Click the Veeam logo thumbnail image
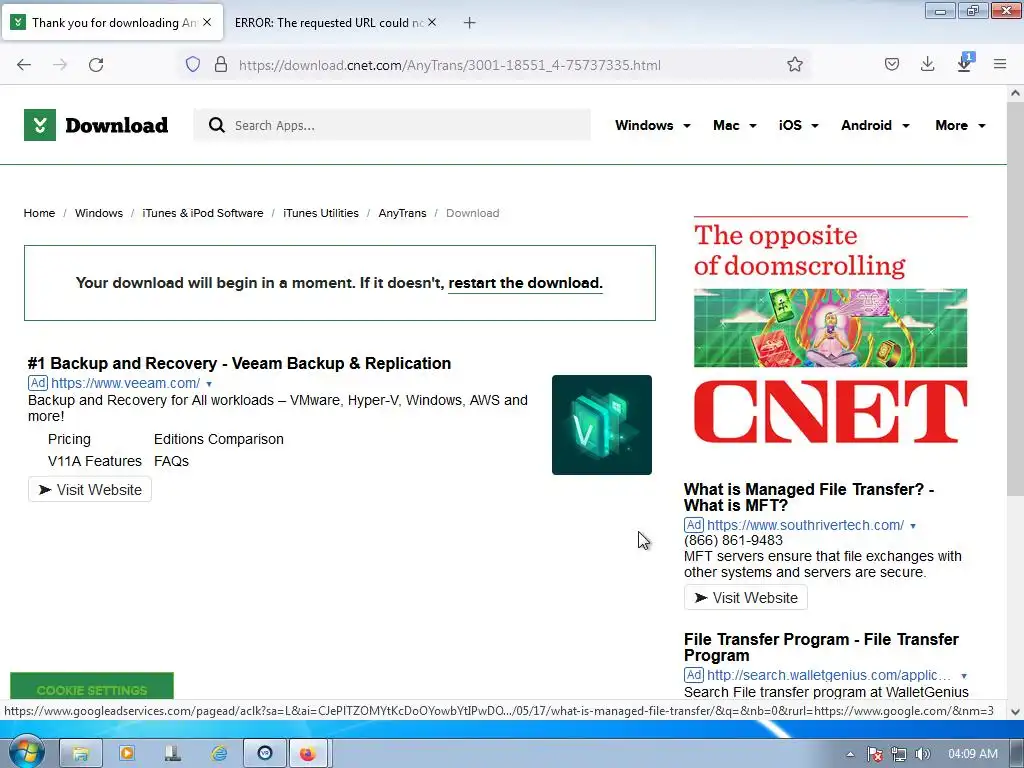The width and height of the screenshot is (1024, 768). pos(601,424)
